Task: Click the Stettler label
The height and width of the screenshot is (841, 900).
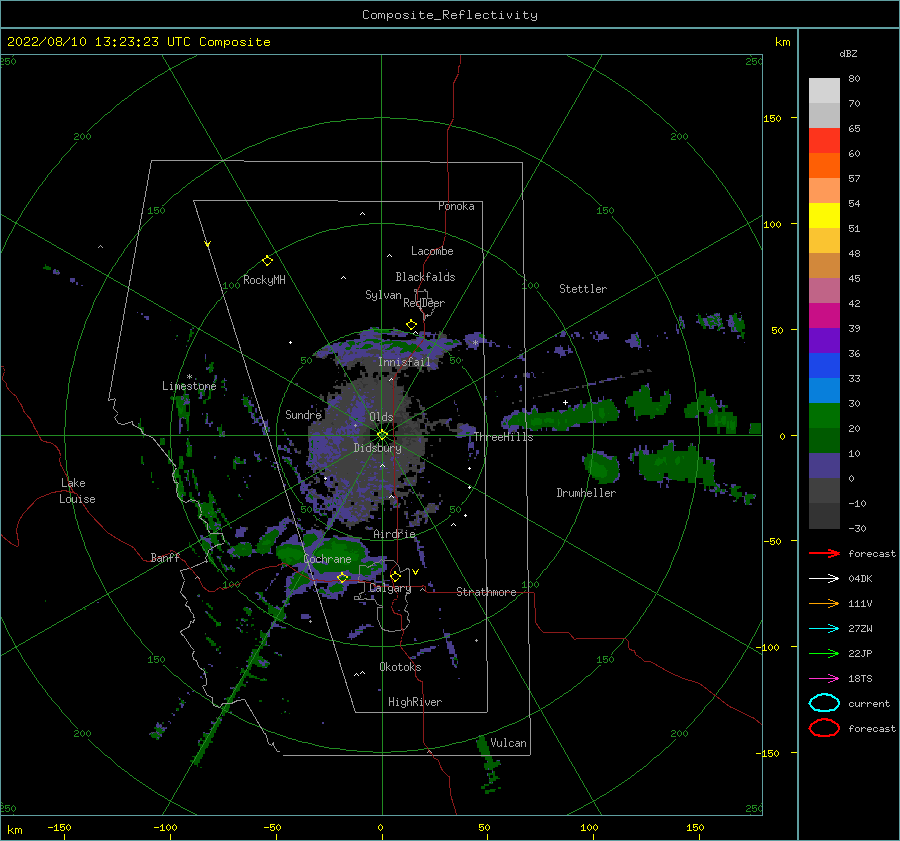Action: [x=583, y=289]
